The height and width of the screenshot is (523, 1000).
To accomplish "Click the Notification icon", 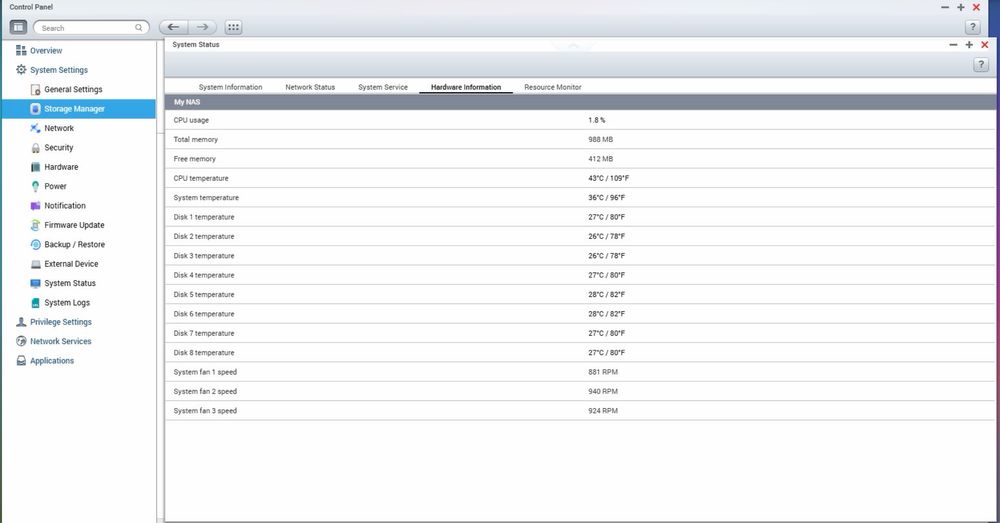I will tap(36, 205).
